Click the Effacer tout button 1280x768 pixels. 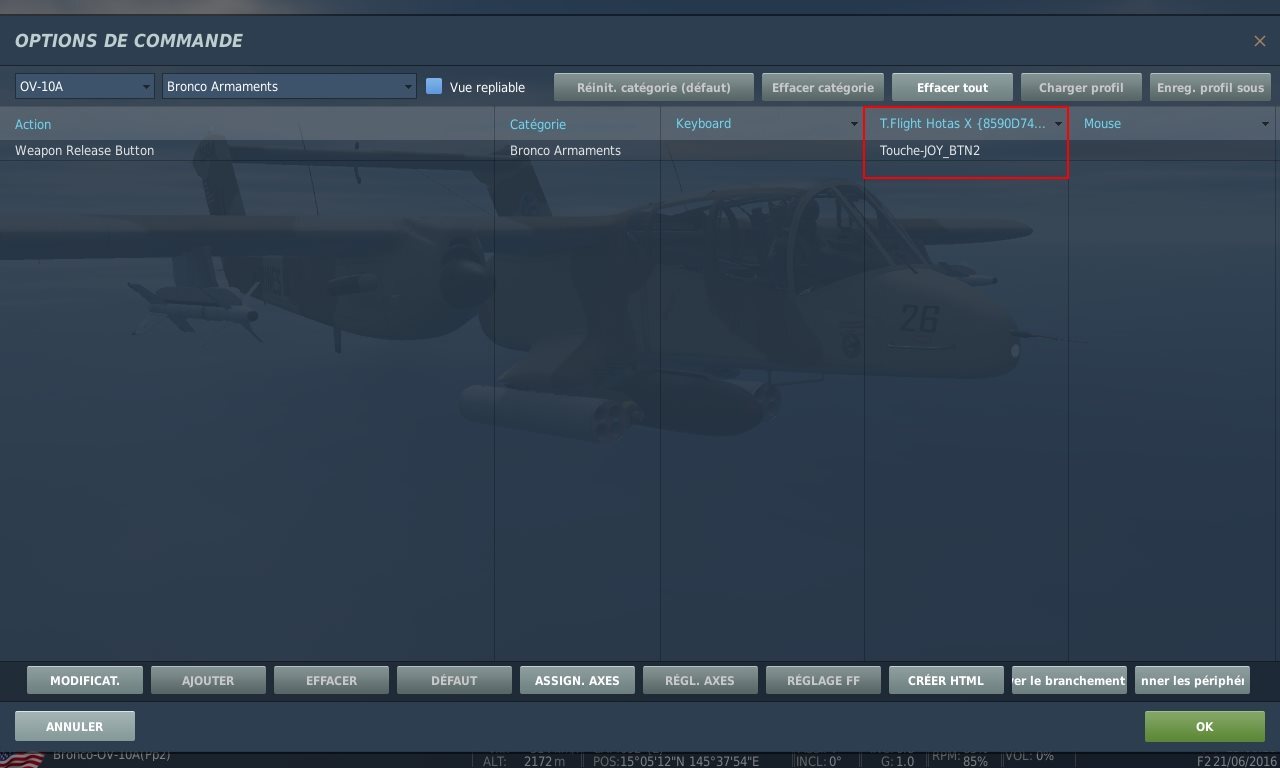pyautogui.click(x=952, y=87)
